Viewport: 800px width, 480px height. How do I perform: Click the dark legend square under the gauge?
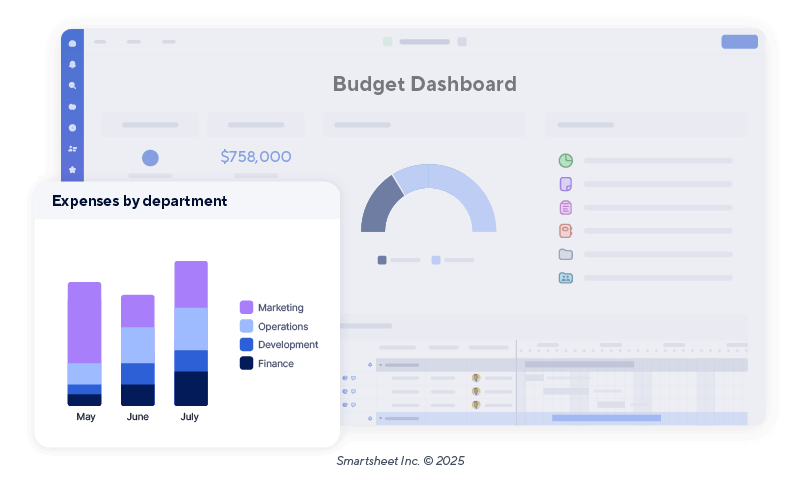tap(382, 260)
